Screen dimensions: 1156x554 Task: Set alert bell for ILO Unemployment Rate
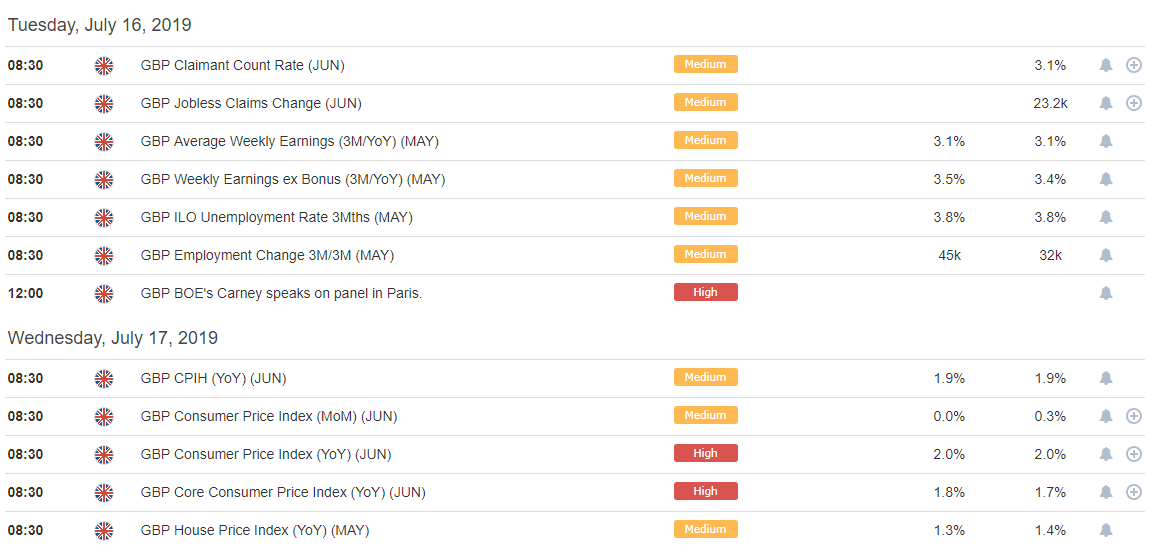[1106, 217]
